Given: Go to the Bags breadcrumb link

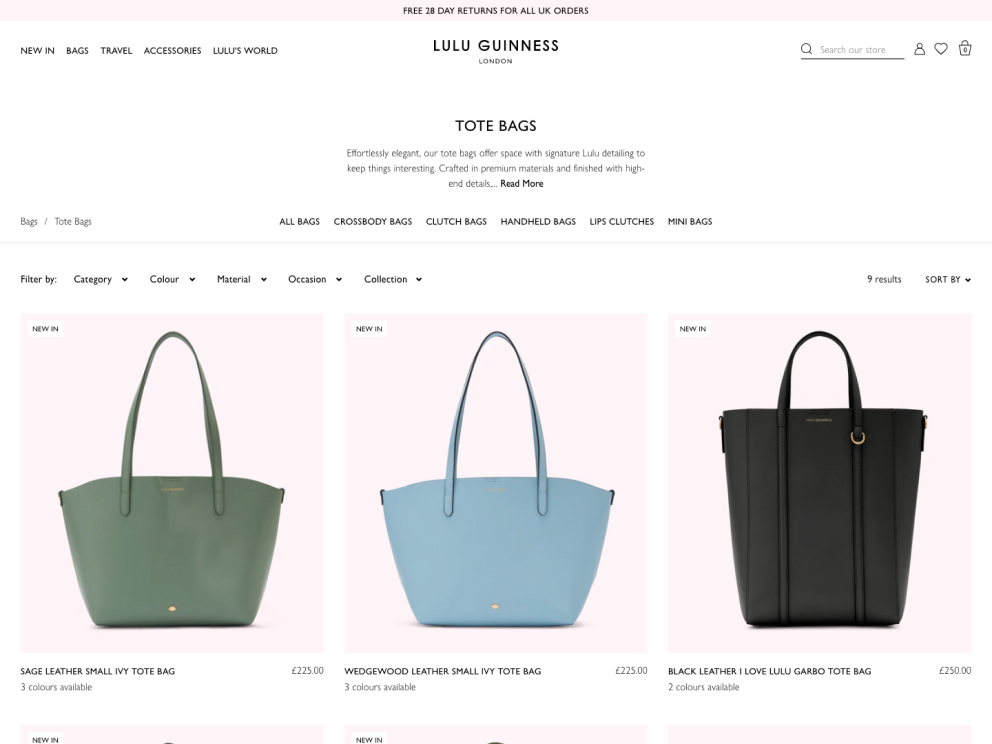Looking at the screenshot, I should pyautogui.click(x=28, y=221).
